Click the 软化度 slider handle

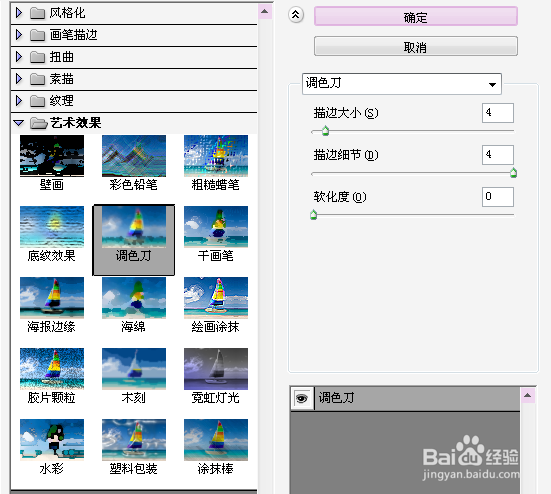tap(314, 215)
